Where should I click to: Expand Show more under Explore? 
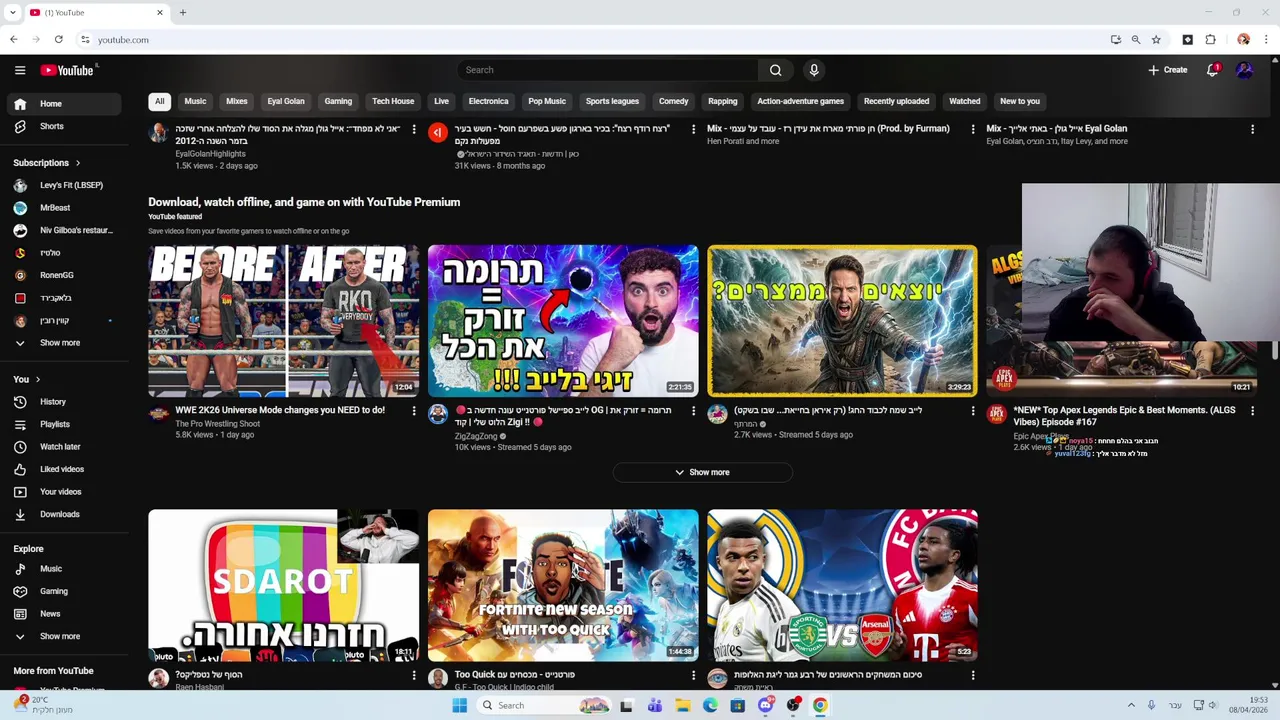pyautogui.click(x=65, y=636)
